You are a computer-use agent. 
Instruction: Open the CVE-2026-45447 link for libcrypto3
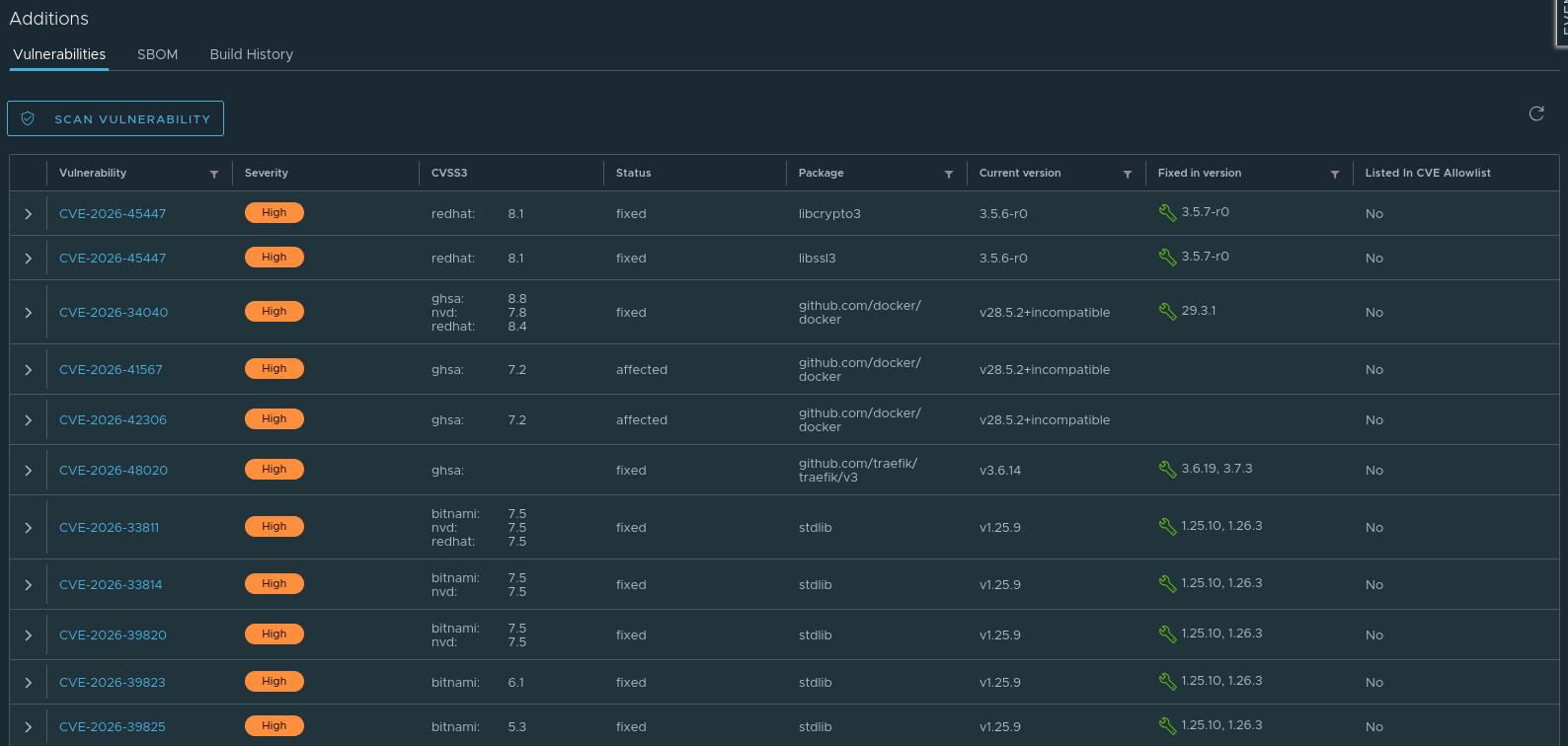coord(113,213)
